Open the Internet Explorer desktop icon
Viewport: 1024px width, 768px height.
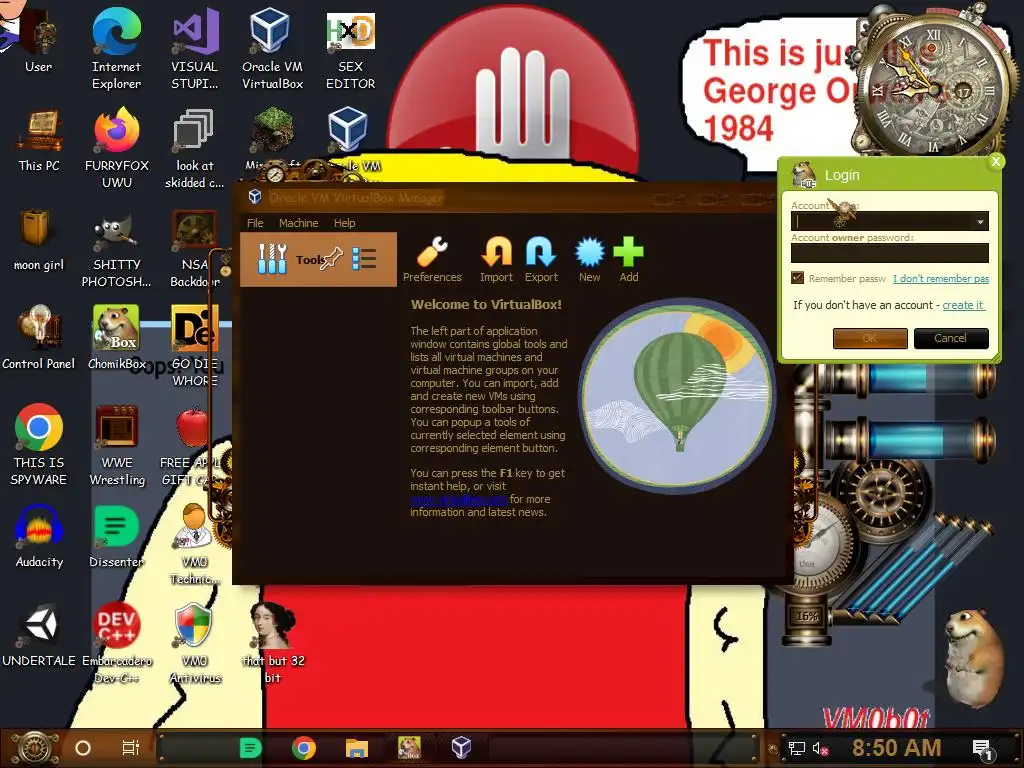tap(116, 49)
